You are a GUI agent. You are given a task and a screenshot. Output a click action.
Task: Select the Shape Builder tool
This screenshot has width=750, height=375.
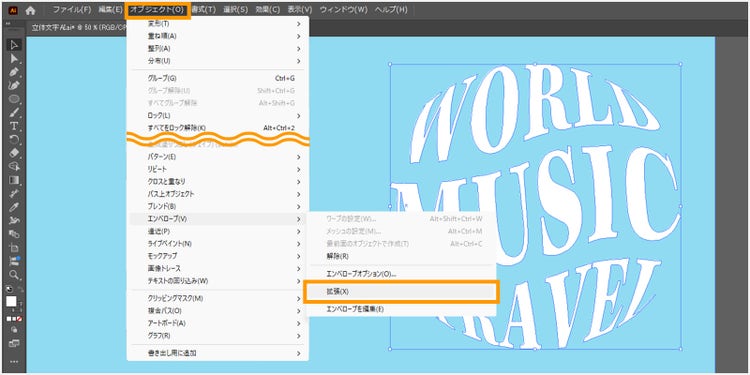(14, 166)
